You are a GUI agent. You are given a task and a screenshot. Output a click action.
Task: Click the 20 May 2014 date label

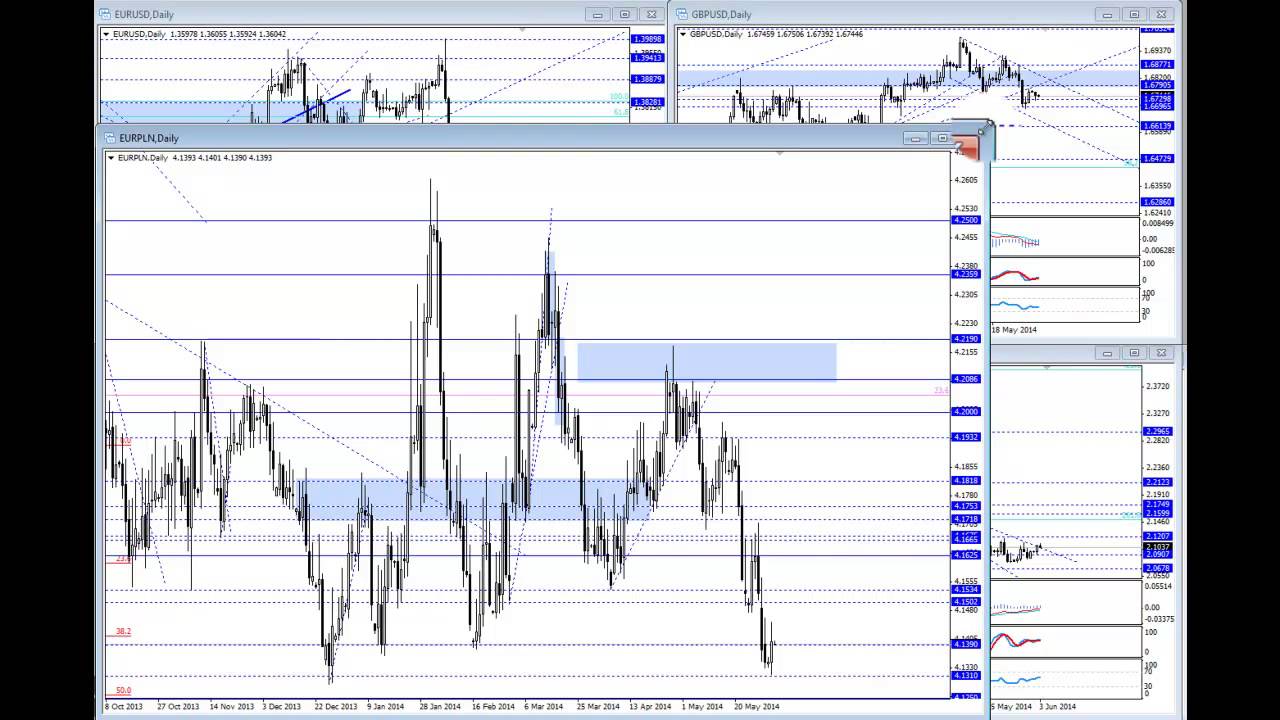click(x=757, y=706)
